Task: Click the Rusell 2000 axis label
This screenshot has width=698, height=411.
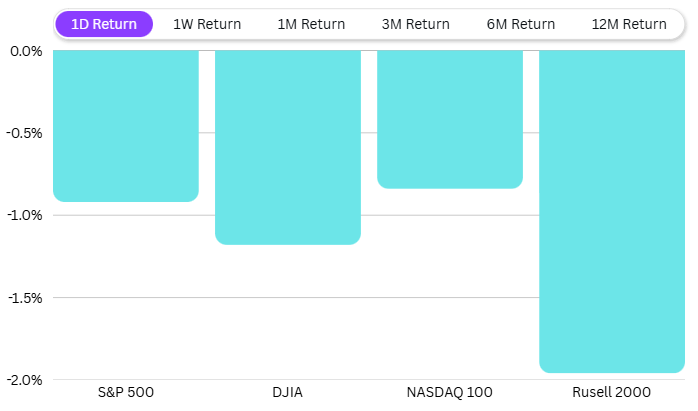Action: click(x=612, y=391)
